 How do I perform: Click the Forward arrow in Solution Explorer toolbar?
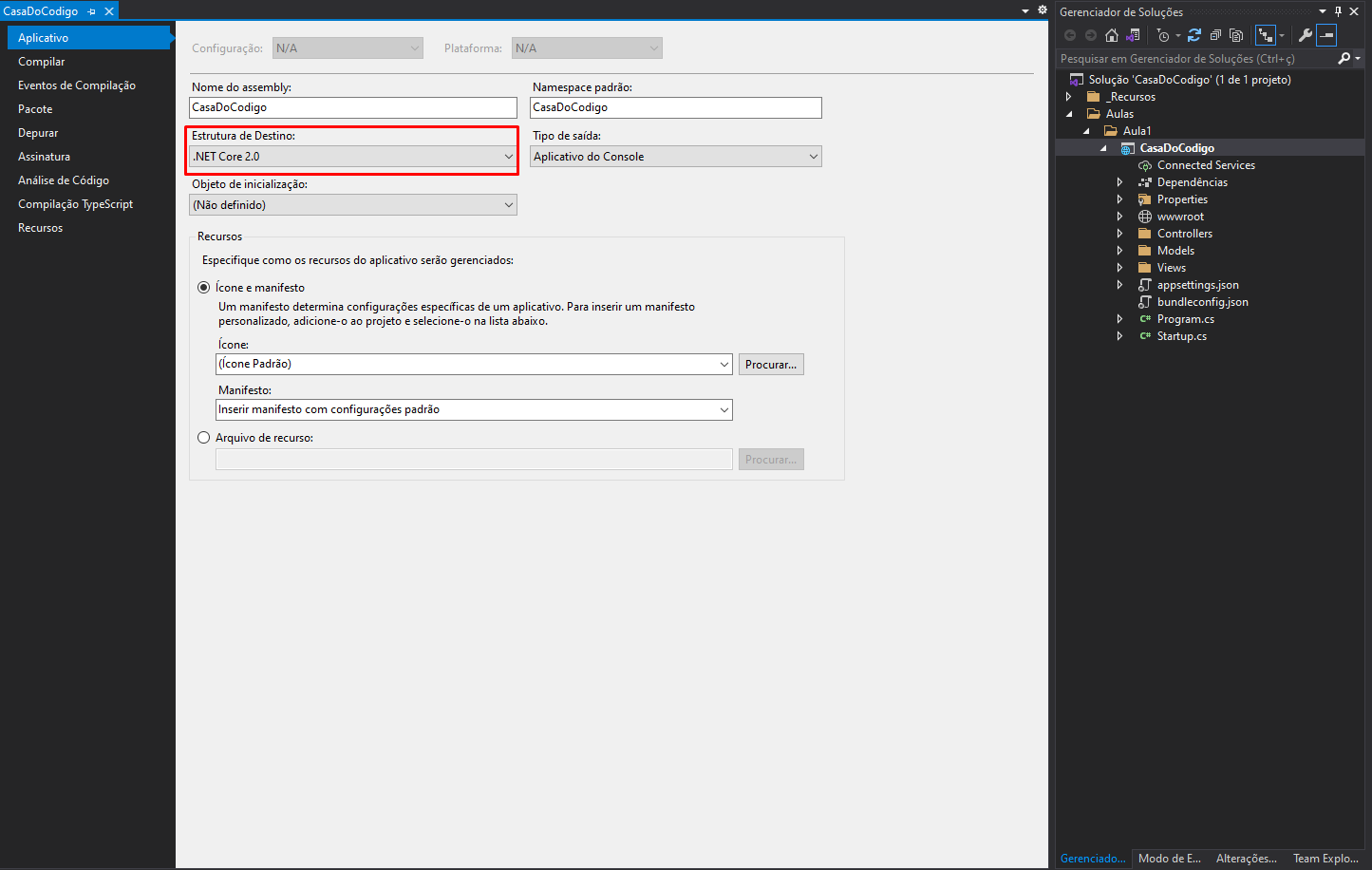1091,35
